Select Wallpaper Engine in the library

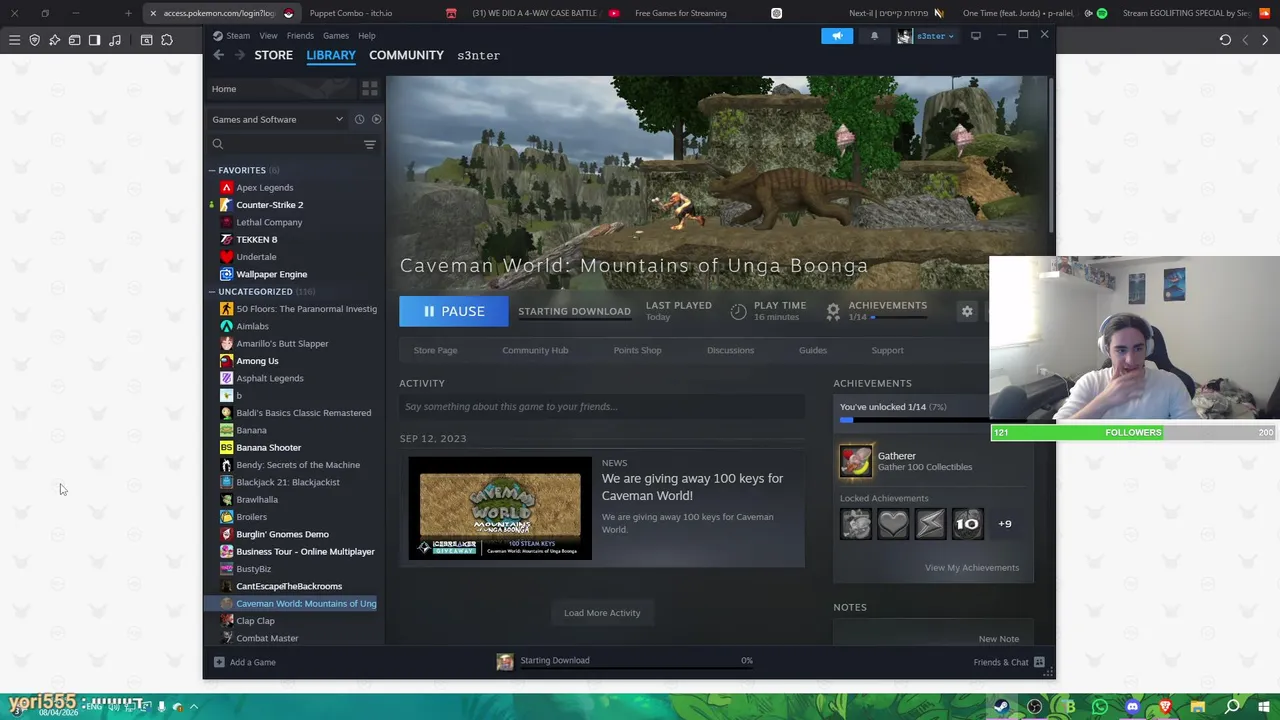coord(271,274)
